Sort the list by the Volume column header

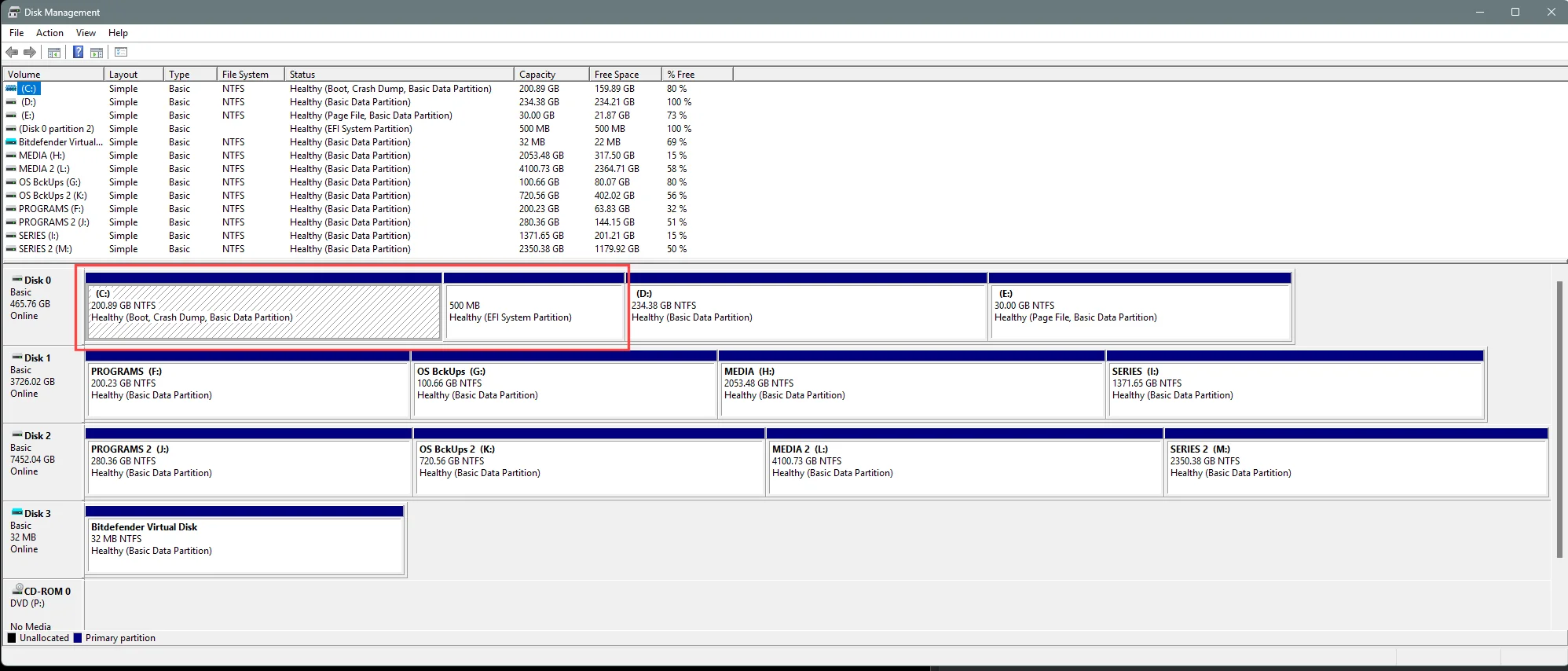coord(53,75)
